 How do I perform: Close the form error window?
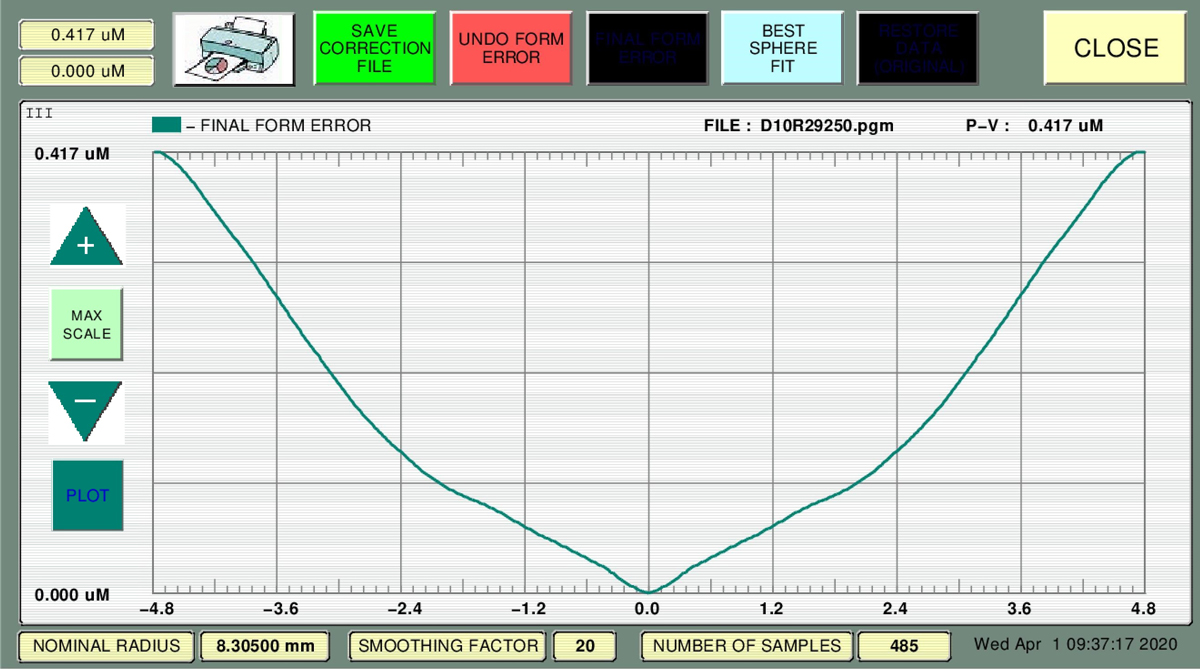[x=1115, y=48]
